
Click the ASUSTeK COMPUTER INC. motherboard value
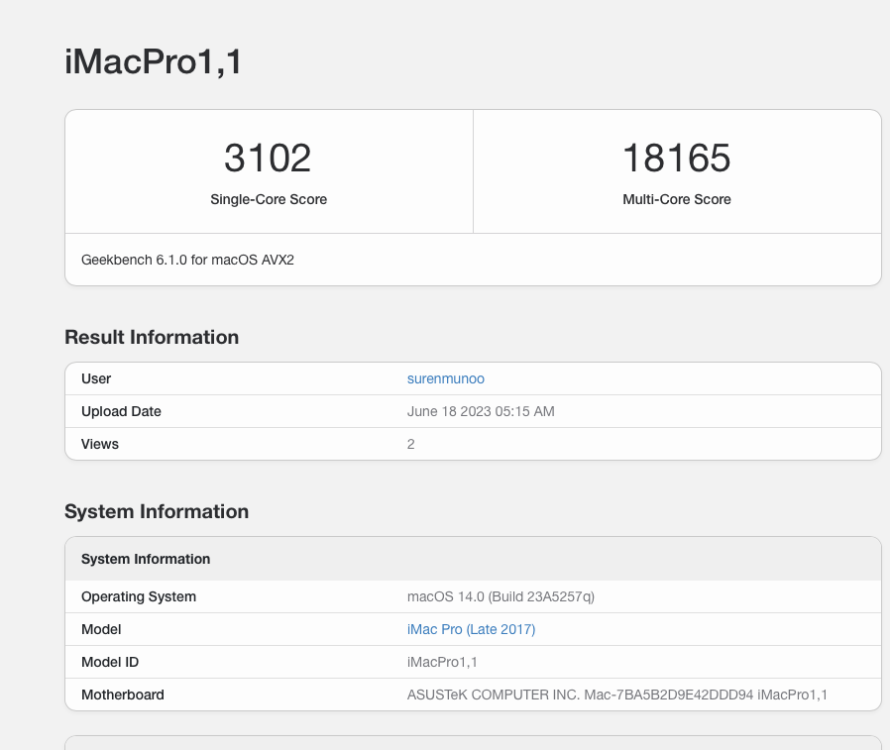617,695
